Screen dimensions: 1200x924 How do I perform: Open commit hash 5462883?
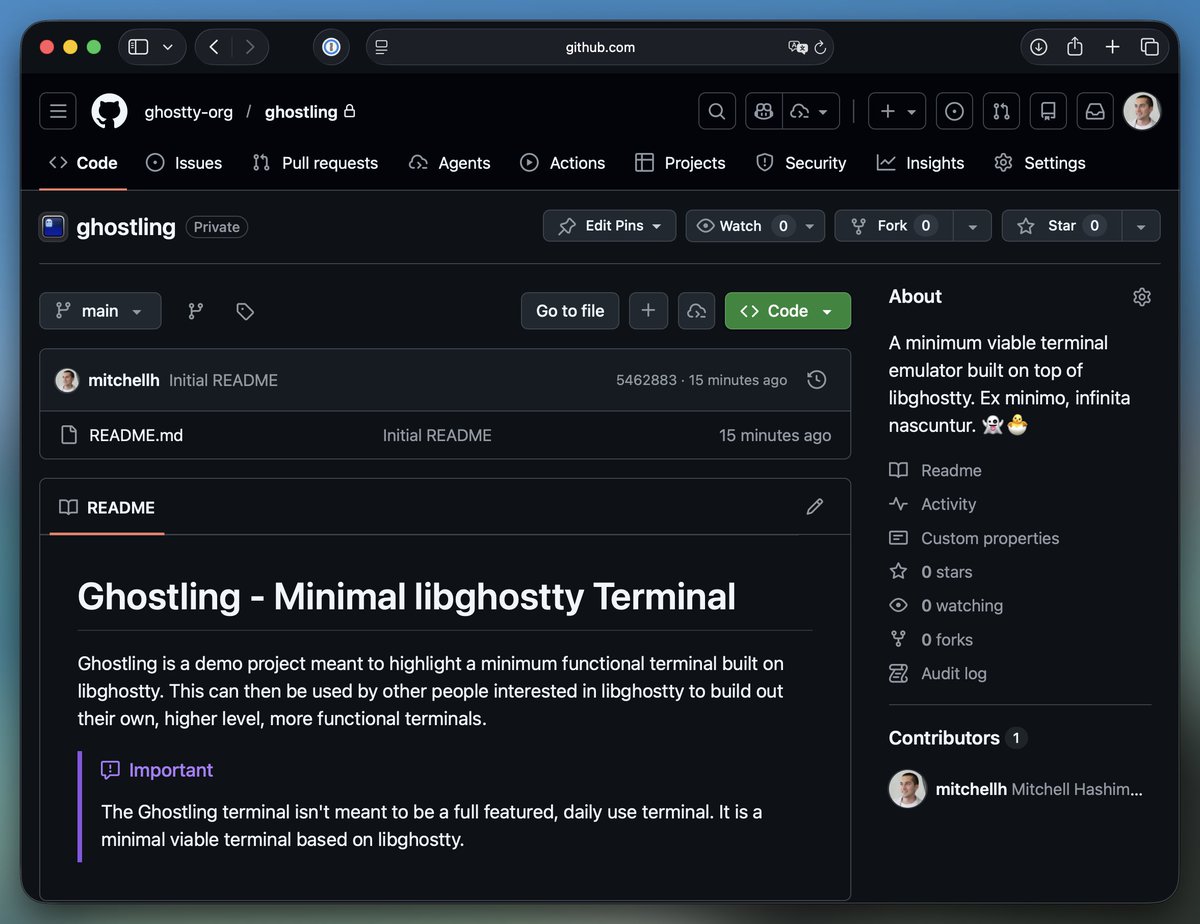click(x=646, y=380)
